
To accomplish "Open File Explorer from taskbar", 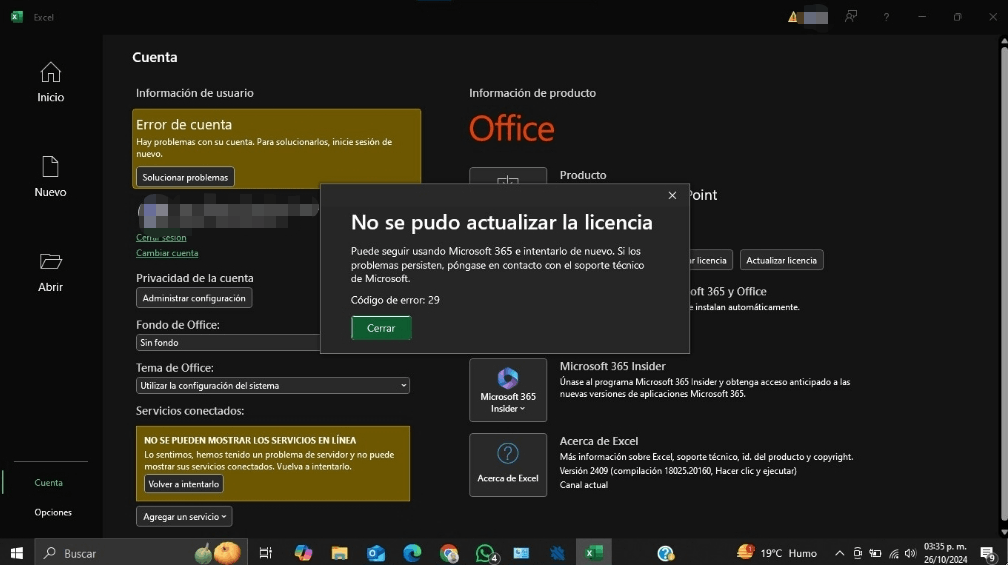I will tap(339, 553).
